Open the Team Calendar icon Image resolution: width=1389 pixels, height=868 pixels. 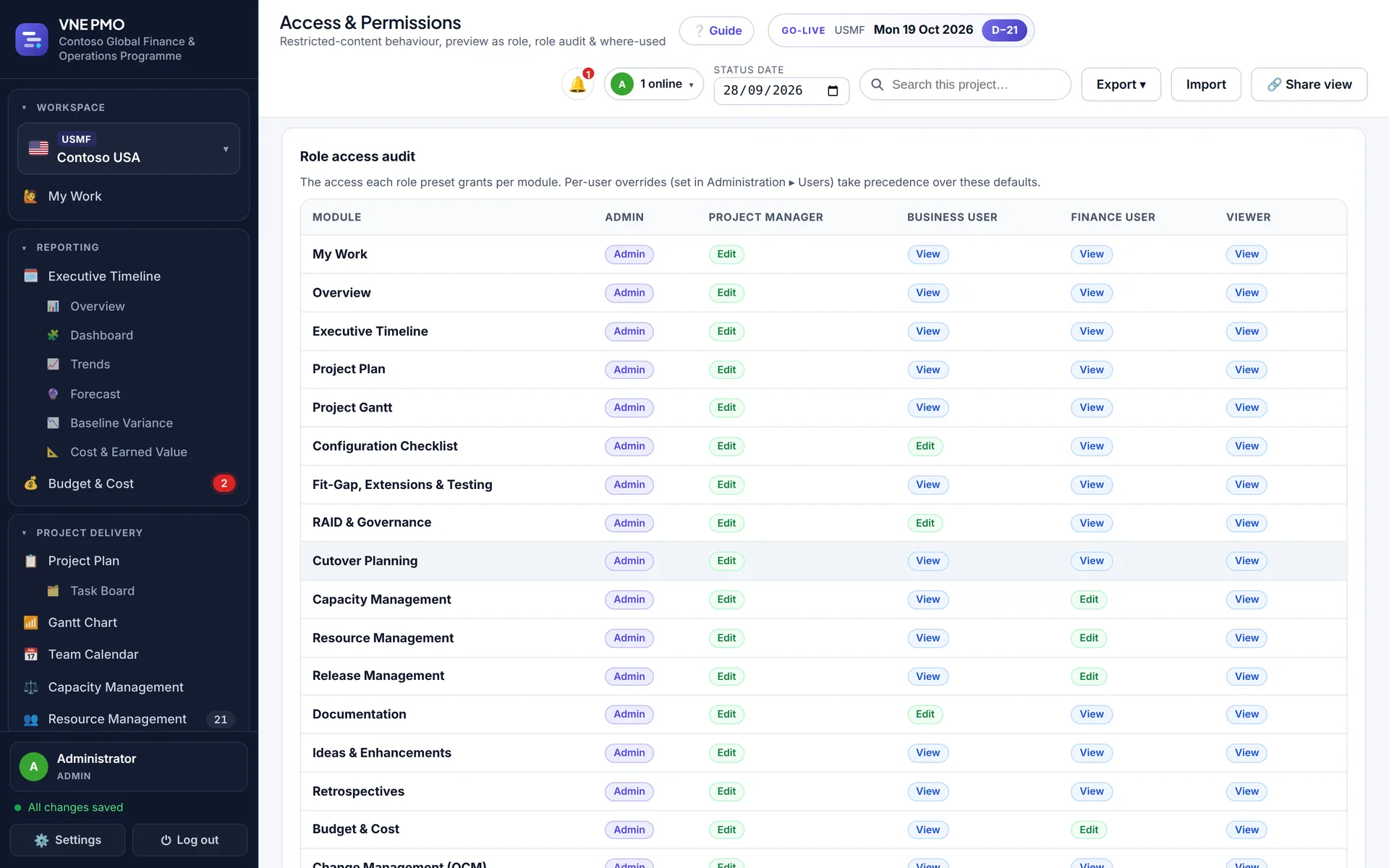30,654
